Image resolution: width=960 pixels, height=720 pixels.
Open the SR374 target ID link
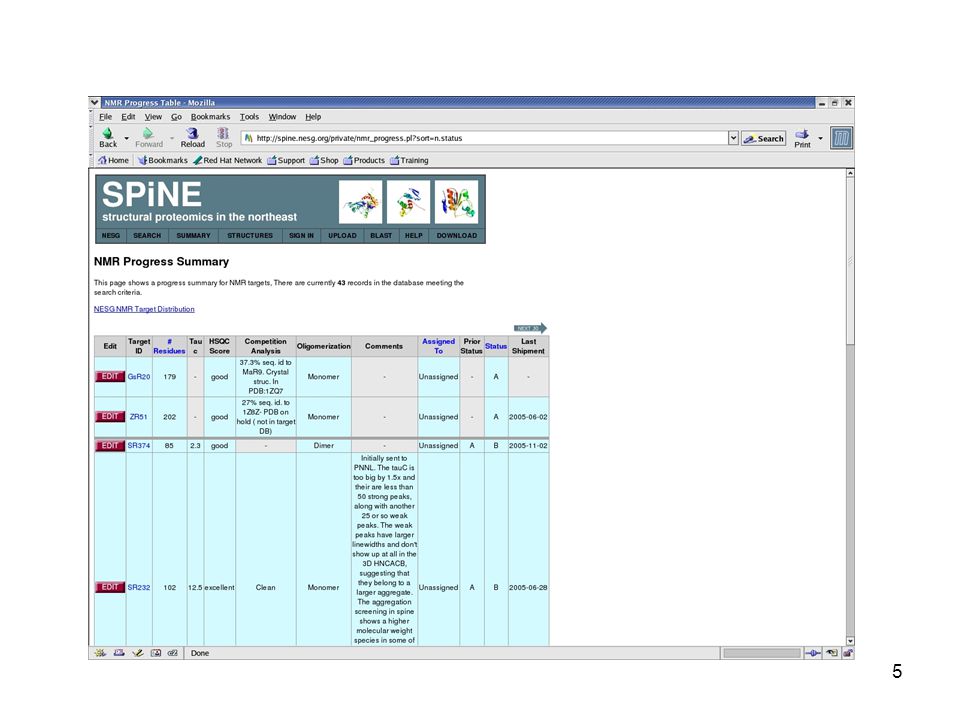click(139, 446)
